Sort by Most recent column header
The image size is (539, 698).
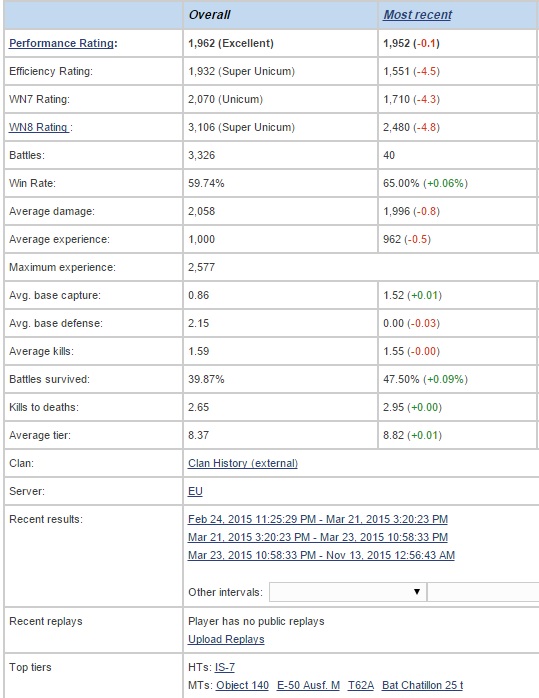coord(417,15)
